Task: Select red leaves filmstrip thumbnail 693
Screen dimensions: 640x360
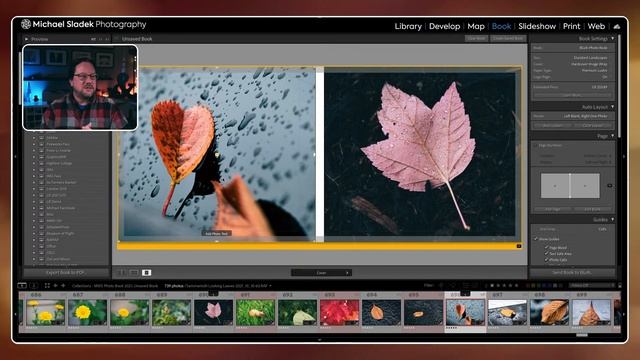Action: (340, 312)
